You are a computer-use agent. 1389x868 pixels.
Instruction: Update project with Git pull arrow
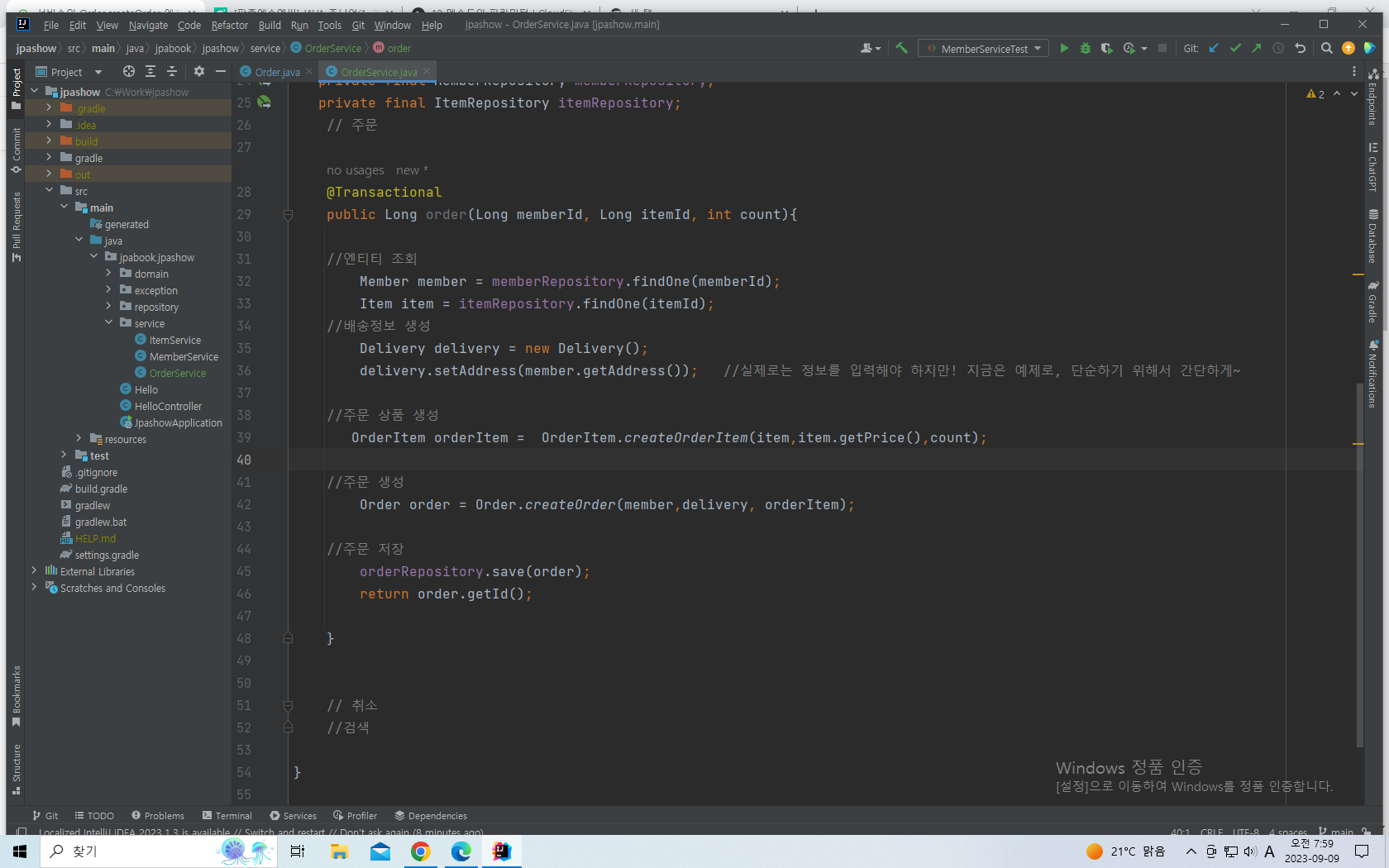1214,49
